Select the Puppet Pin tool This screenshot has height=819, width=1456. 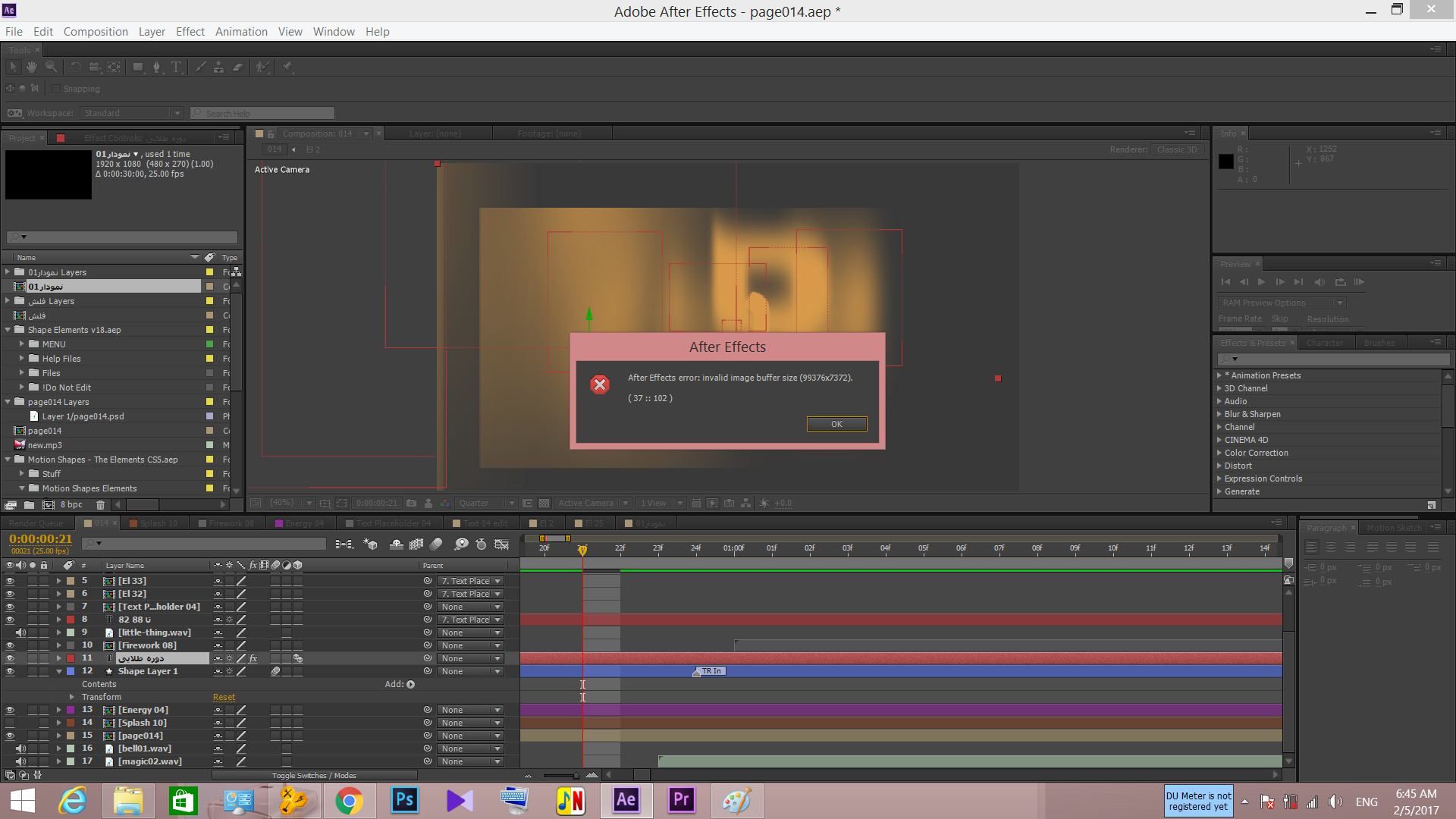(x=287, y=67)
